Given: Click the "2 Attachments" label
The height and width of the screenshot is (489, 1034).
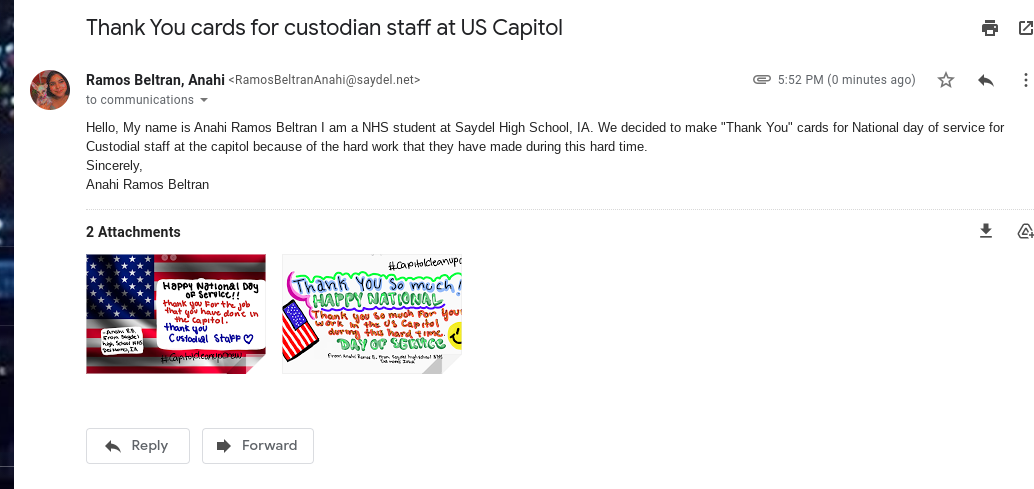Looking at the screenshot, I should (x=133, y=232).
